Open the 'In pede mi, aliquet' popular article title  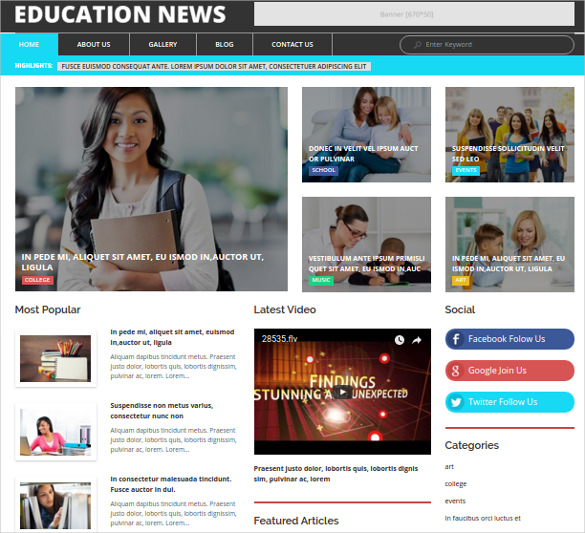(172, 337)
